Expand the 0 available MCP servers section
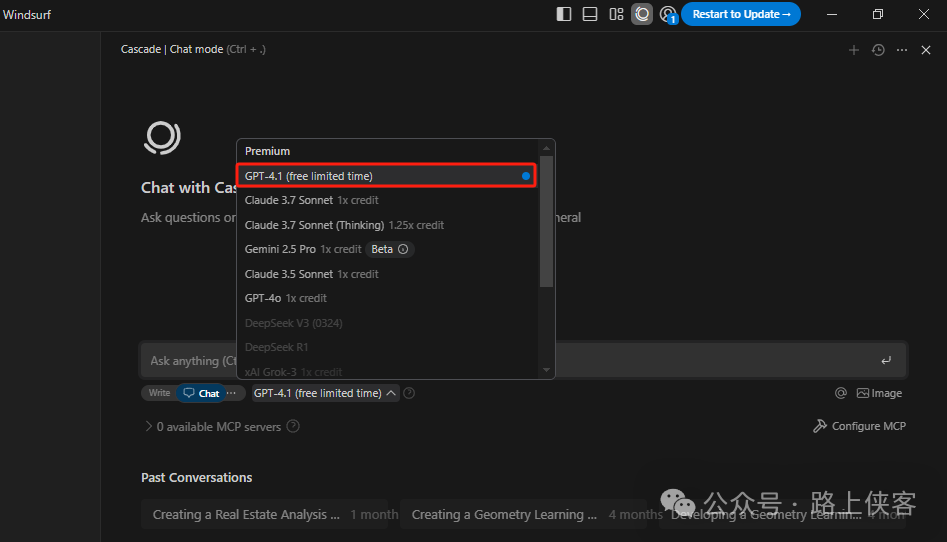The image size is (947, 542). coord(213,427)
